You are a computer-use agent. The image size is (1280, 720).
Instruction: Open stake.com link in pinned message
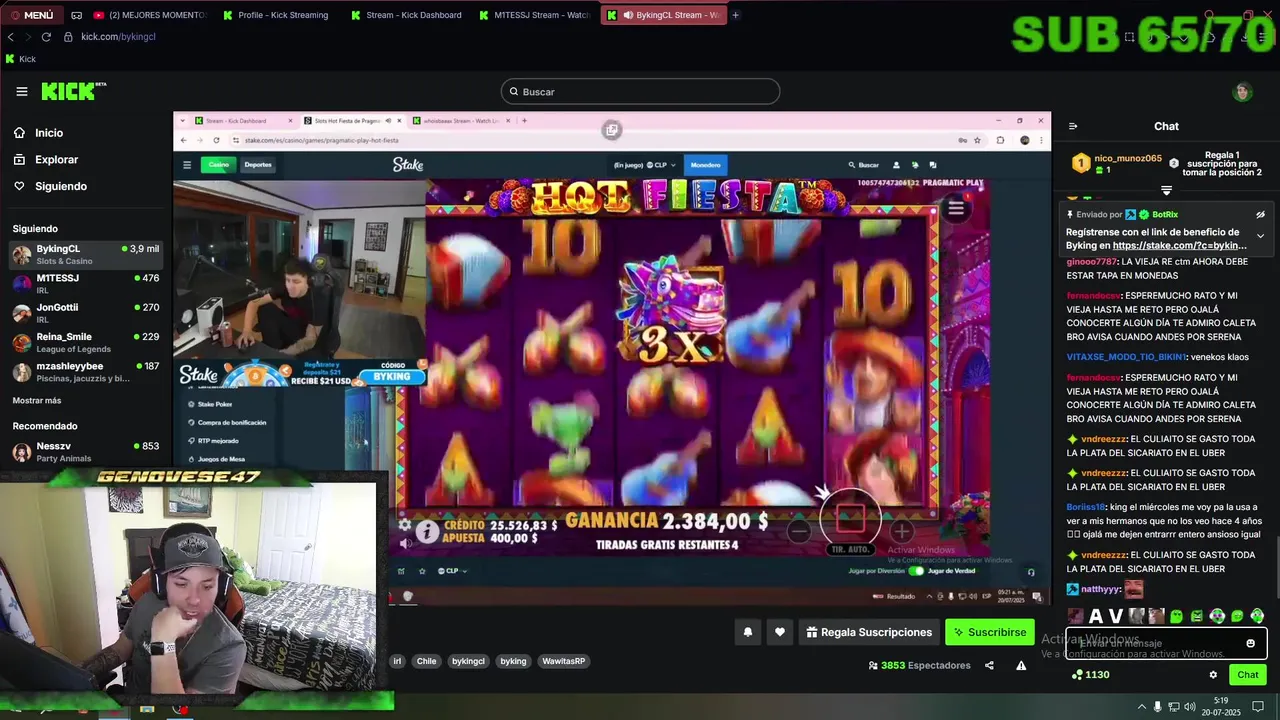(1180, 245)
